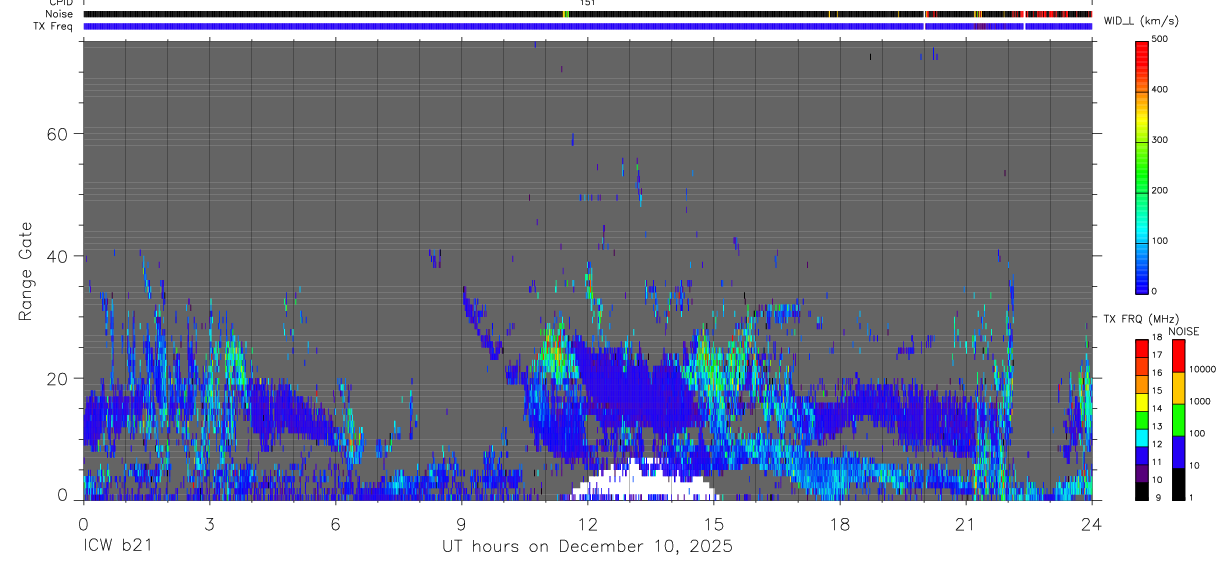1228x567 pixels.
Task: Click the 9 tick on the UT hours axis
Action: (461, 524)
